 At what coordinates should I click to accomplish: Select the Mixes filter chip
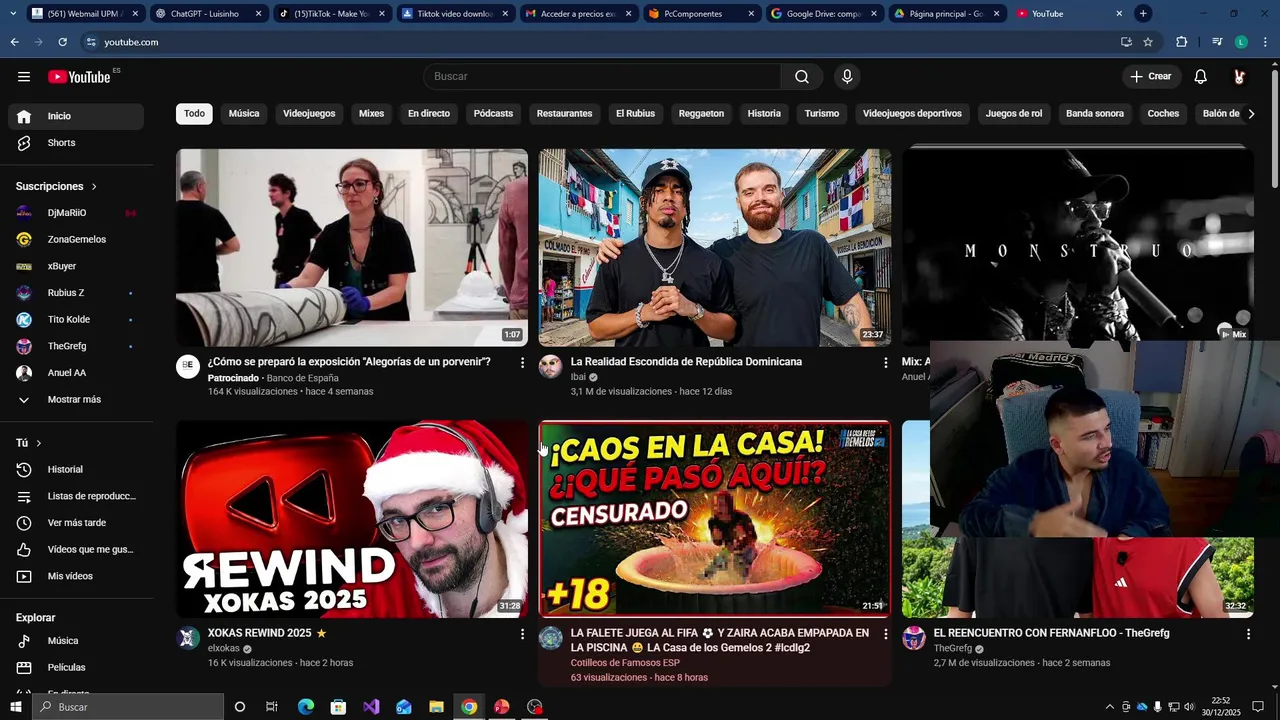[x=371, y=114]
